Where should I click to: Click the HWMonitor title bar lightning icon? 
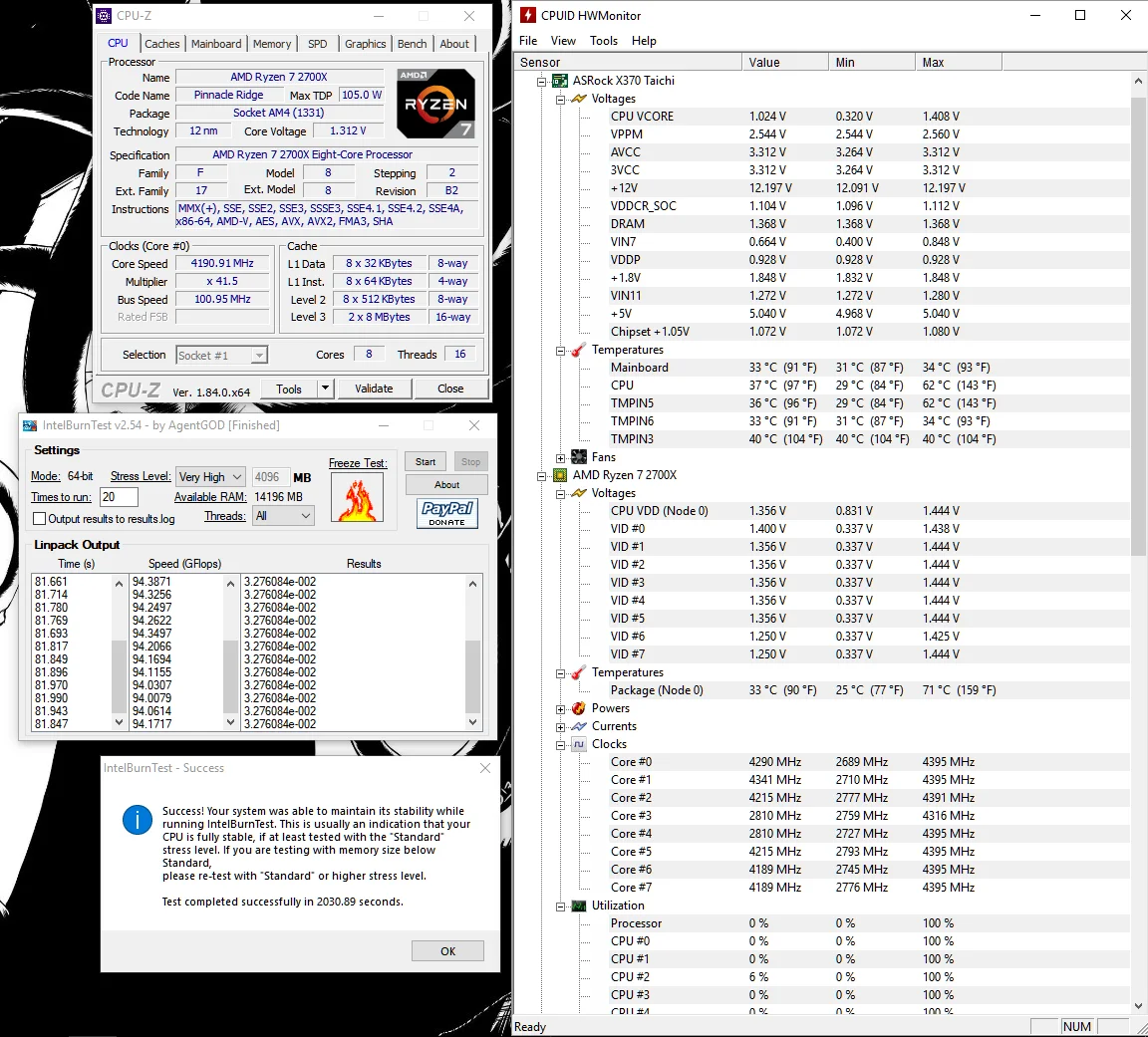point(528,15)
